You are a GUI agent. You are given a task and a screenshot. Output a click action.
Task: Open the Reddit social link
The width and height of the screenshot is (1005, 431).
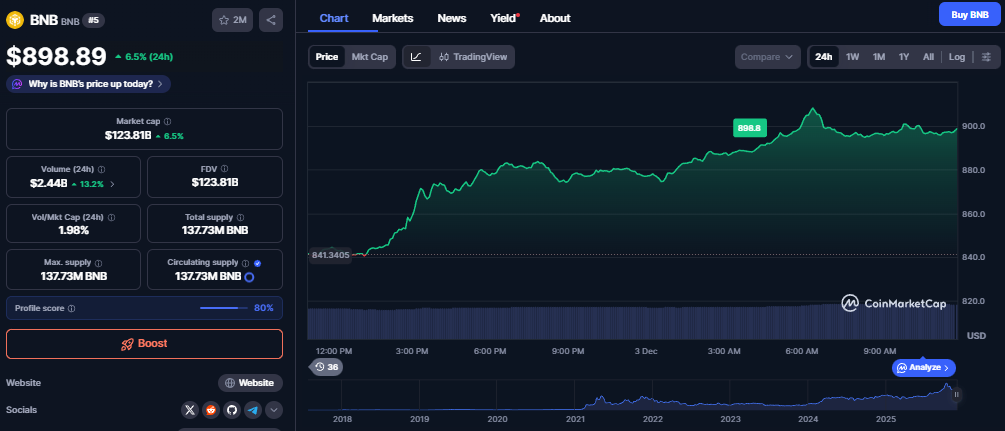pos(211,410)
